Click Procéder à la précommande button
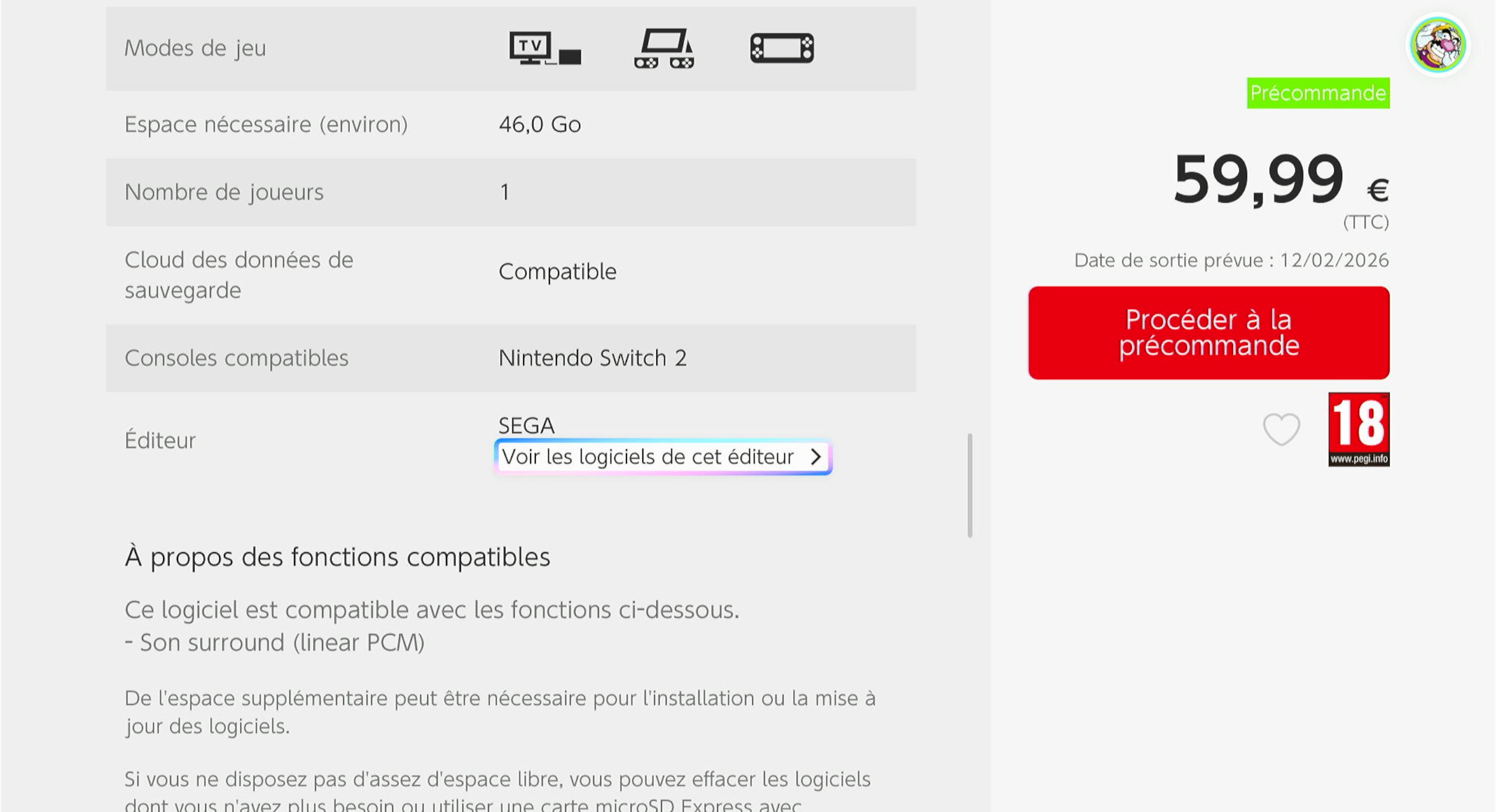 tap(1208, 333)
